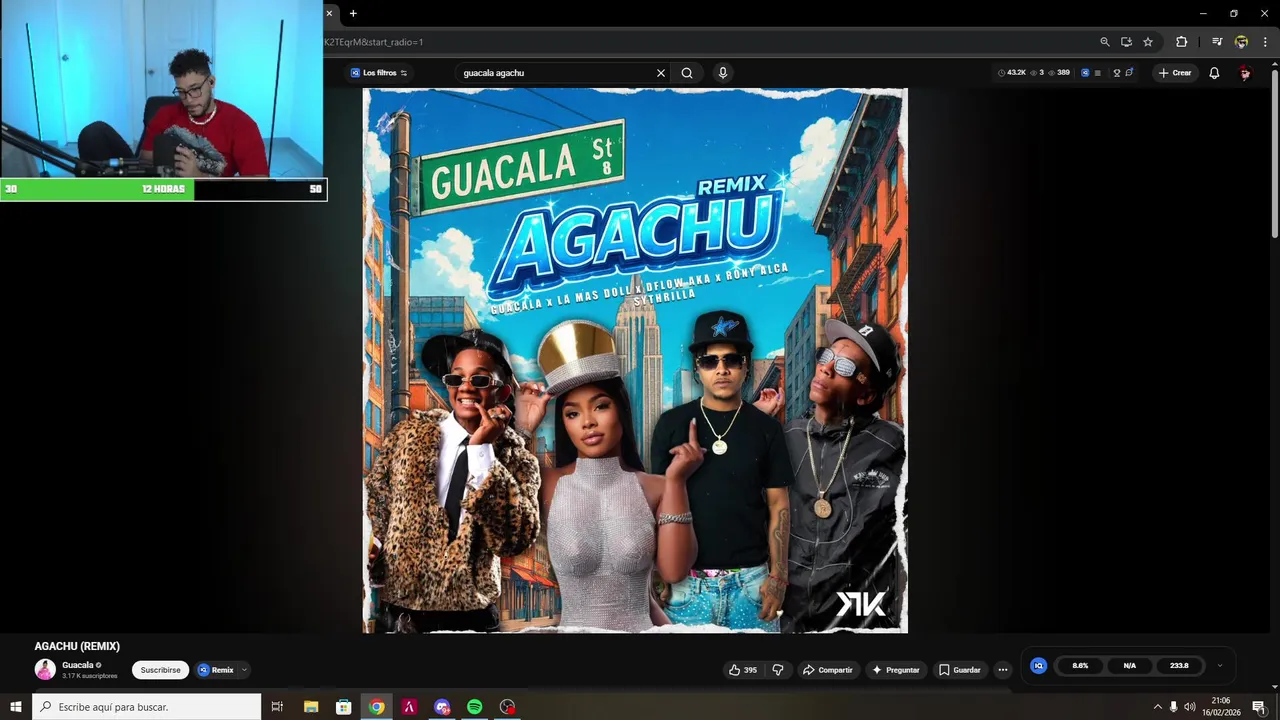Open File Explorer from taskbar

[311, 707]
